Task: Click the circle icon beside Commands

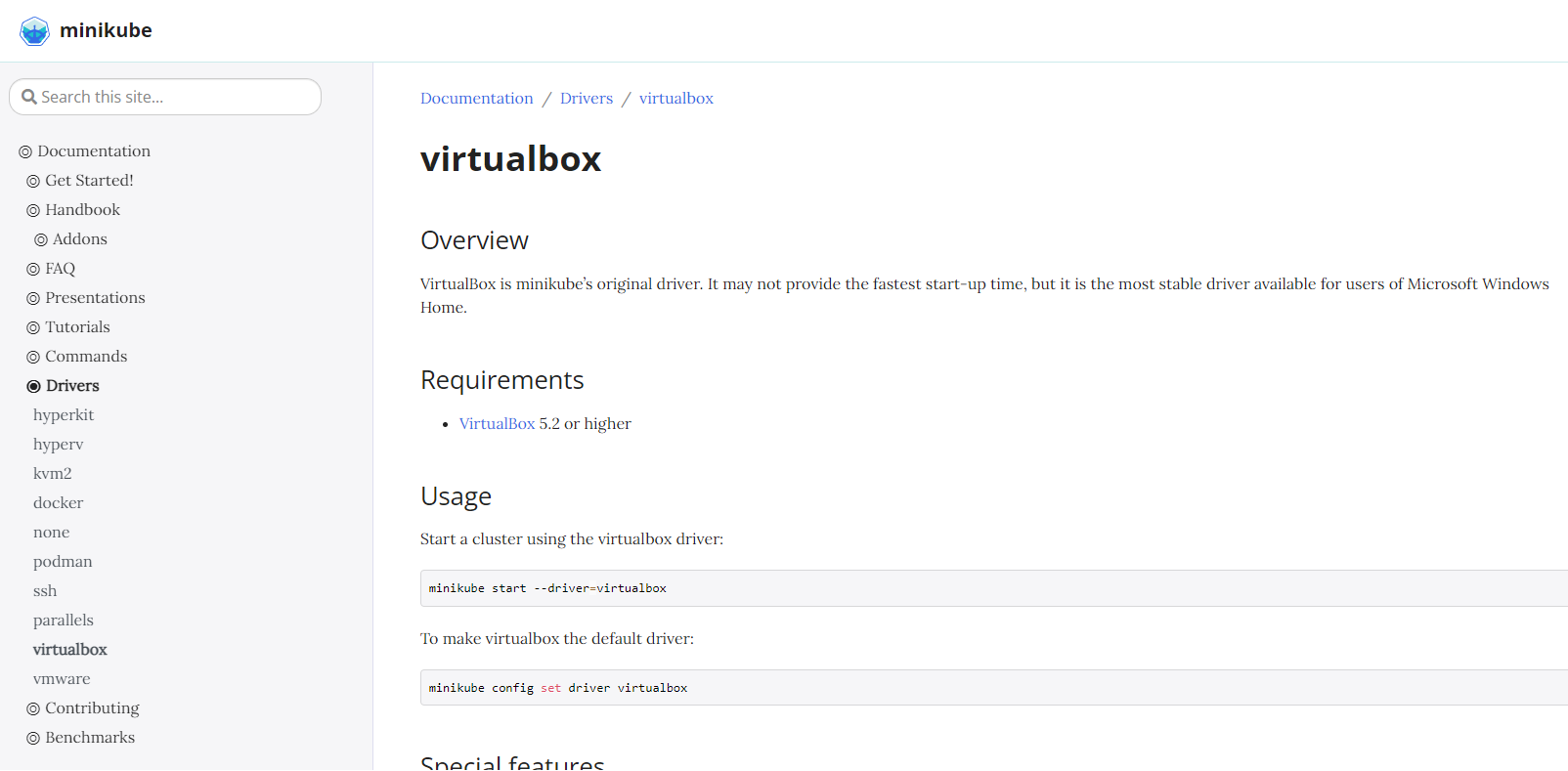Action: pyautogui.click(x=33, y=358)
